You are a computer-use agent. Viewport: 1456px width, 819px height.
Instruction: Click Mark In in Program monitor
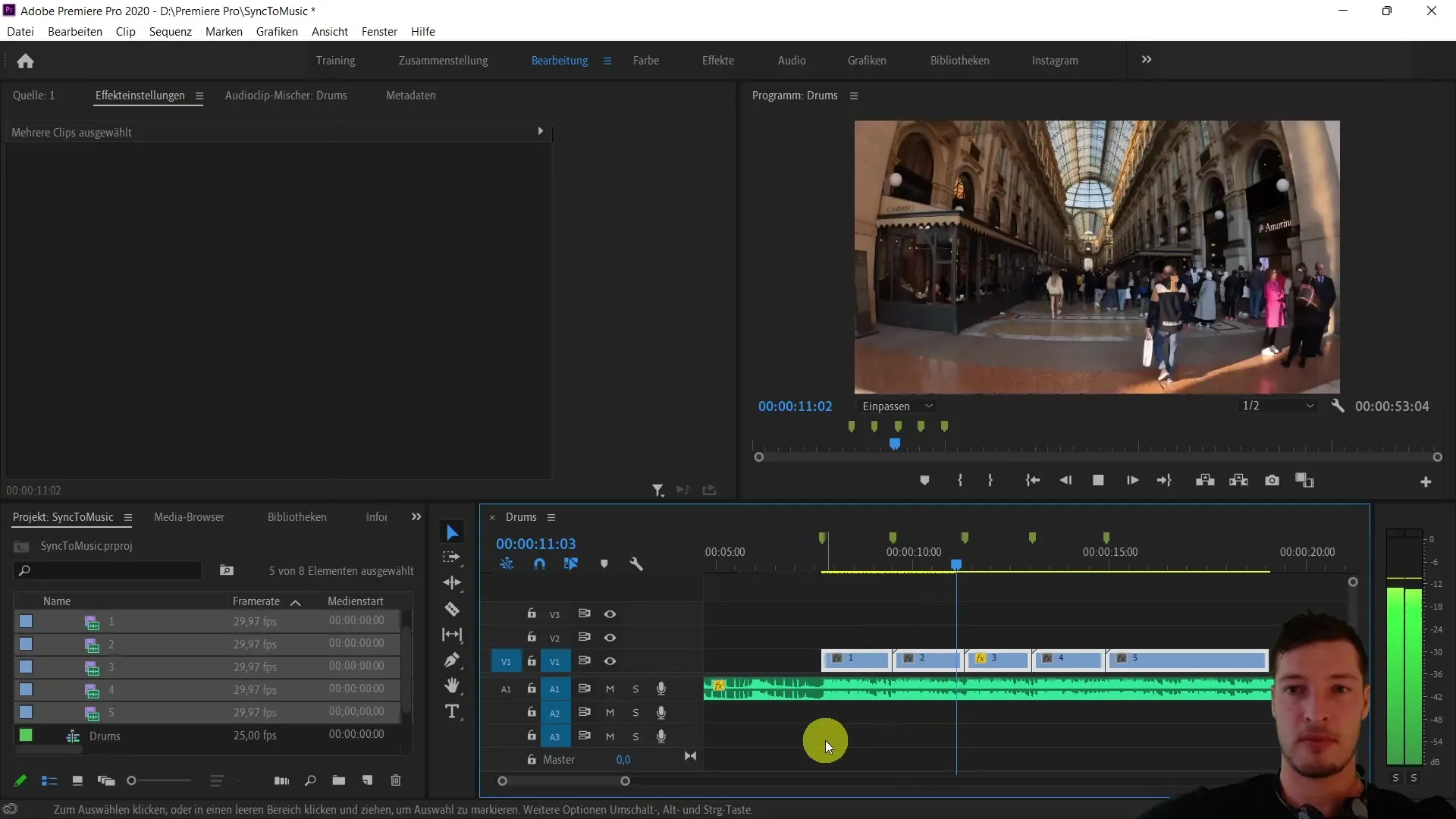coord(960,481)
